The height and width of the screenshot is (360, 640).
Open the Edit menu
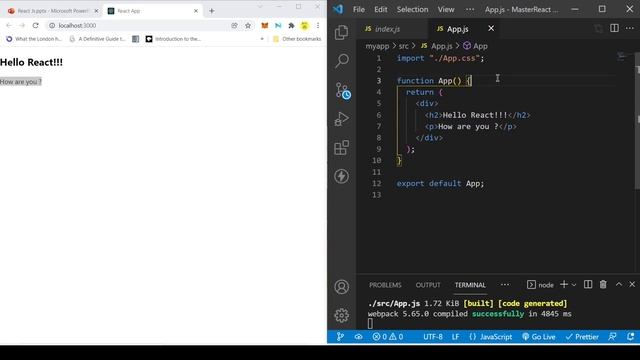point(380,9)
